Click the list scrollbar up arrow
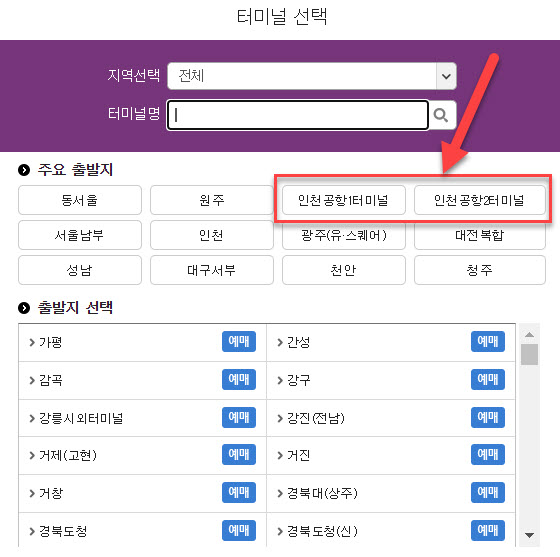Screen dimensions: 560x557 (x=529, y=335)
